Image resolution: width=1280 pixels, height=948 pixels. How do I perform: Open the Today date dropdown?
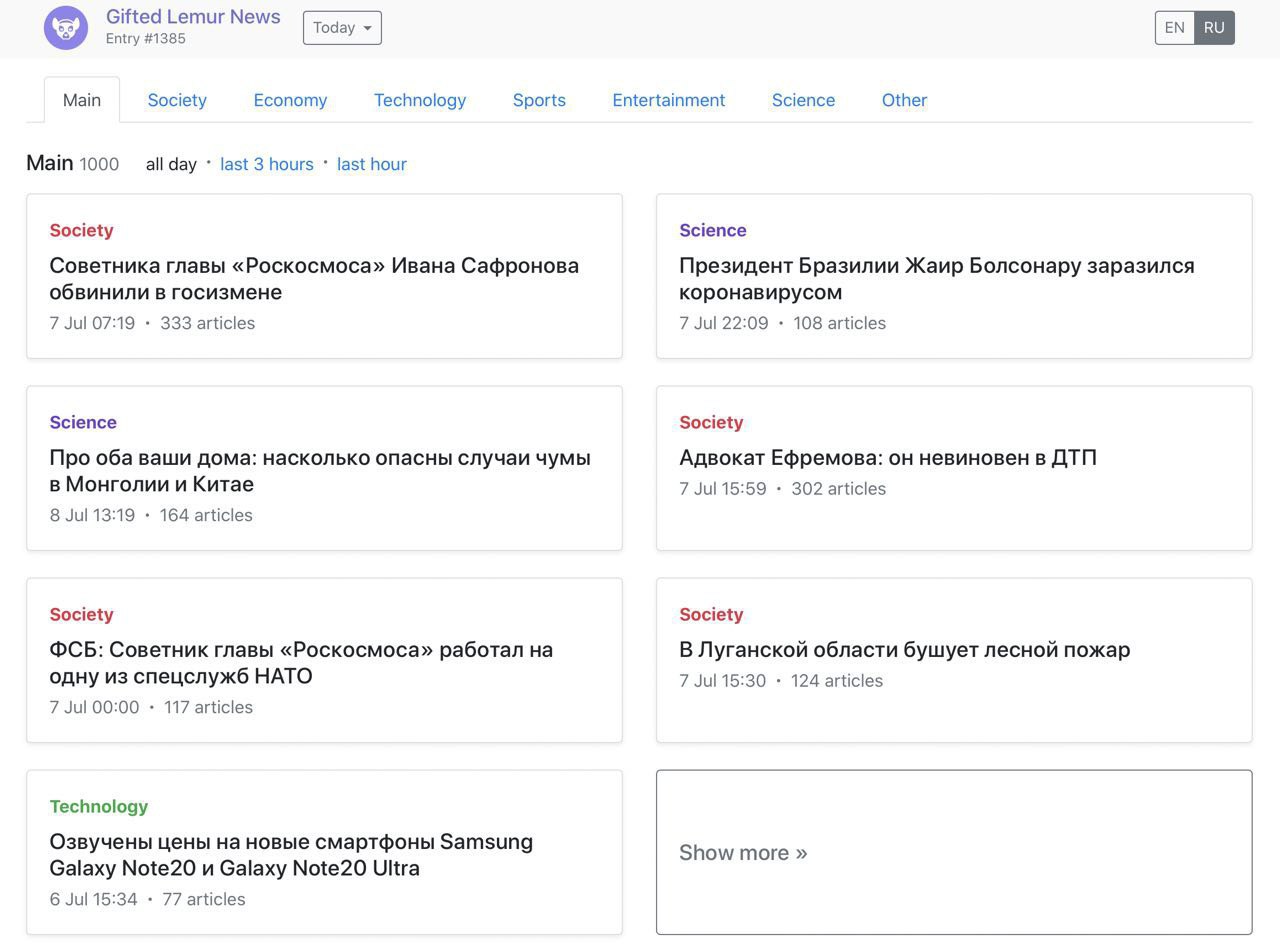(x=342, y=28)
